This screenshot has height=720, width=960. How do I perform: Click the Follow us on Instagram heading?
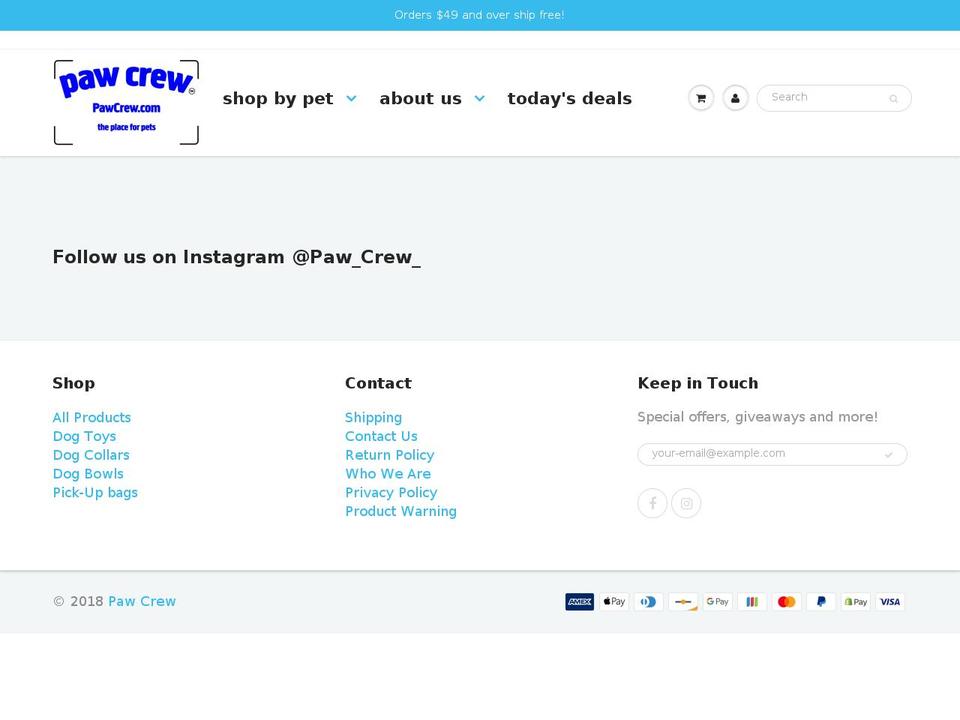[x=237, y=257]
